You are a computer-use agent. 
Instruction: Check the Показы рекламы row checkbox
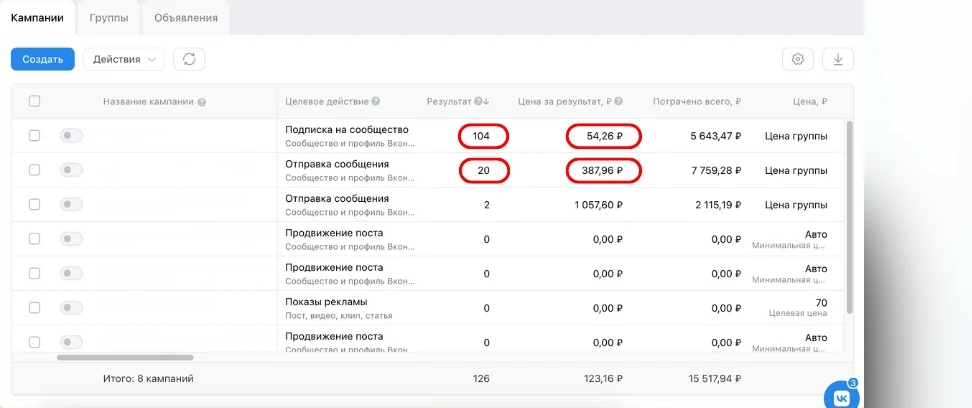35,308
